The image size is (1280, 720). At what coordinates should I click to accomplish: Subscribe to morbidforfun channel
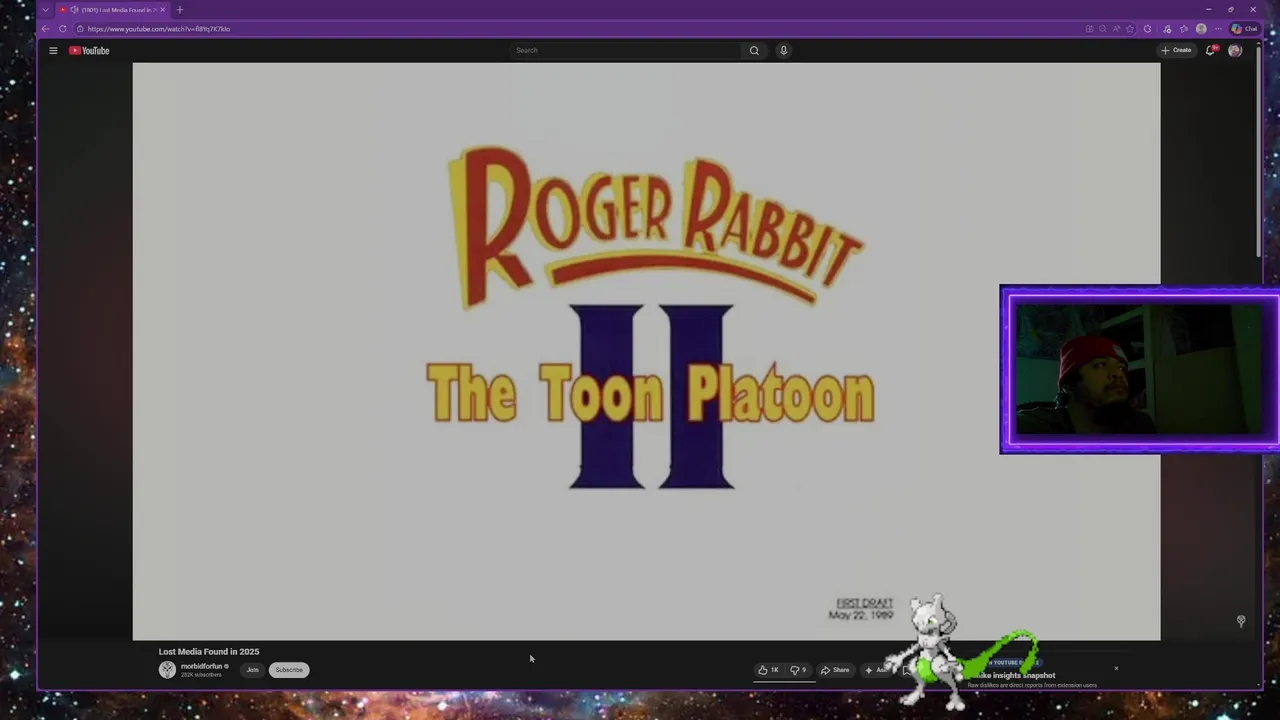point(289,670)
